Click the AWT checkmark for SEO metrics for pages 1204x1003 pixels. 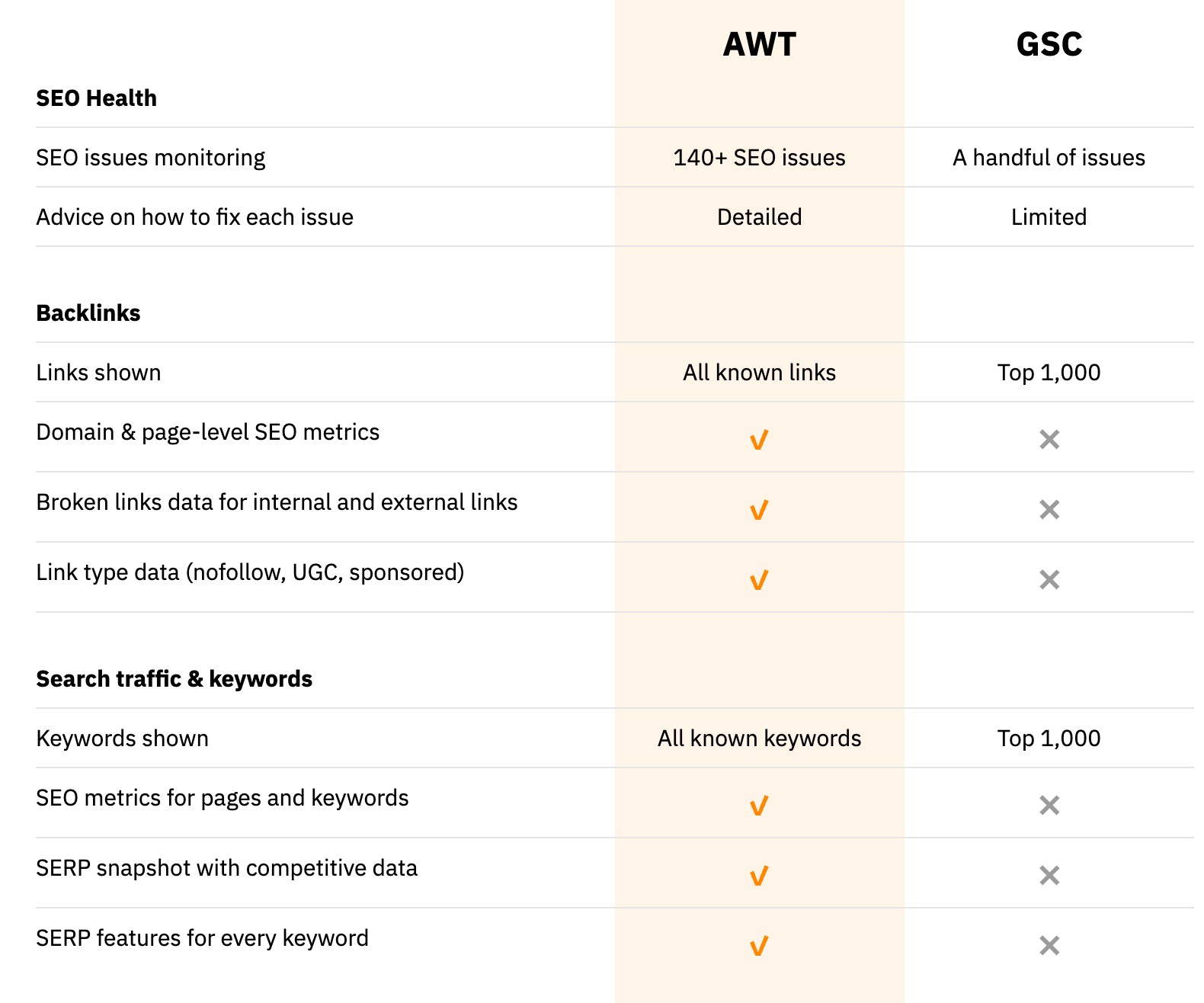[759, 806]
